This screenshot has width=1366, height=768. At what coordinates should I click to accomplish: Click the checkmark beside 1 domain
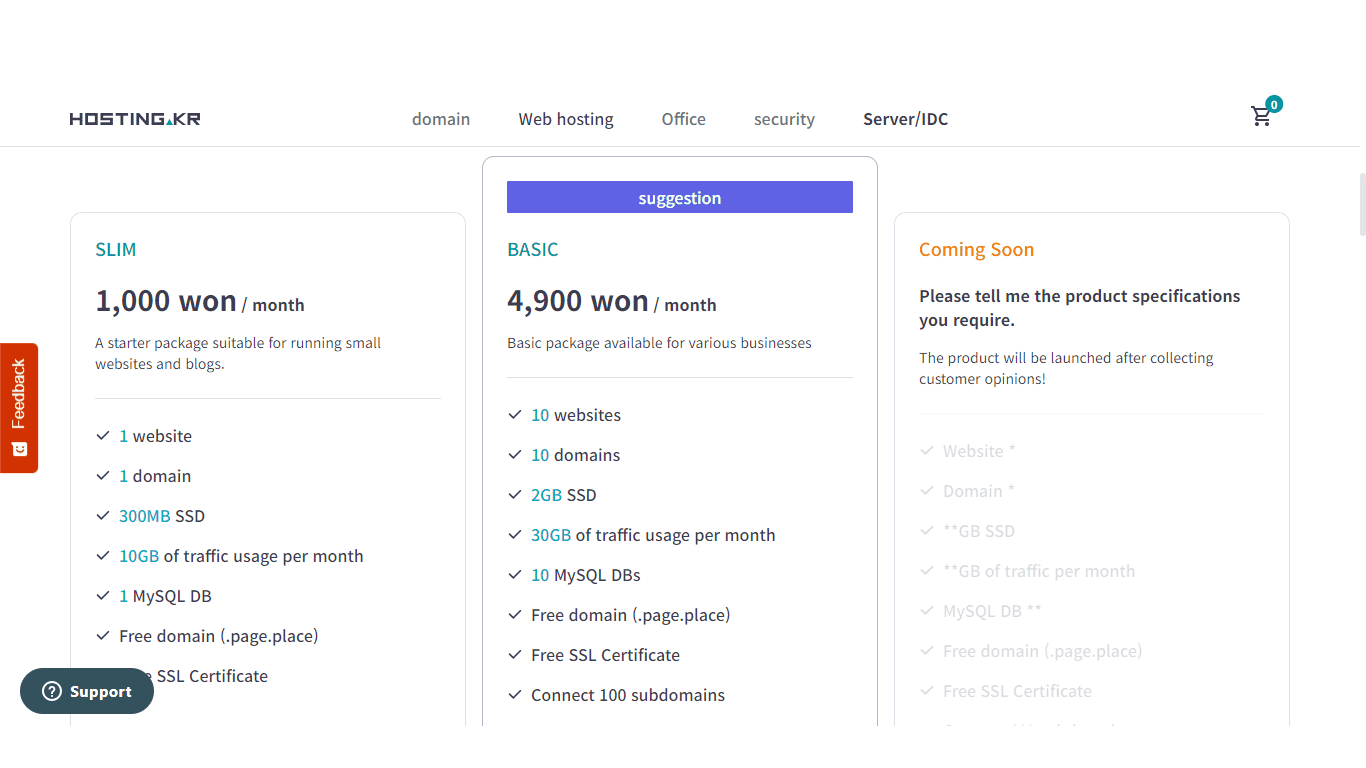103,476
